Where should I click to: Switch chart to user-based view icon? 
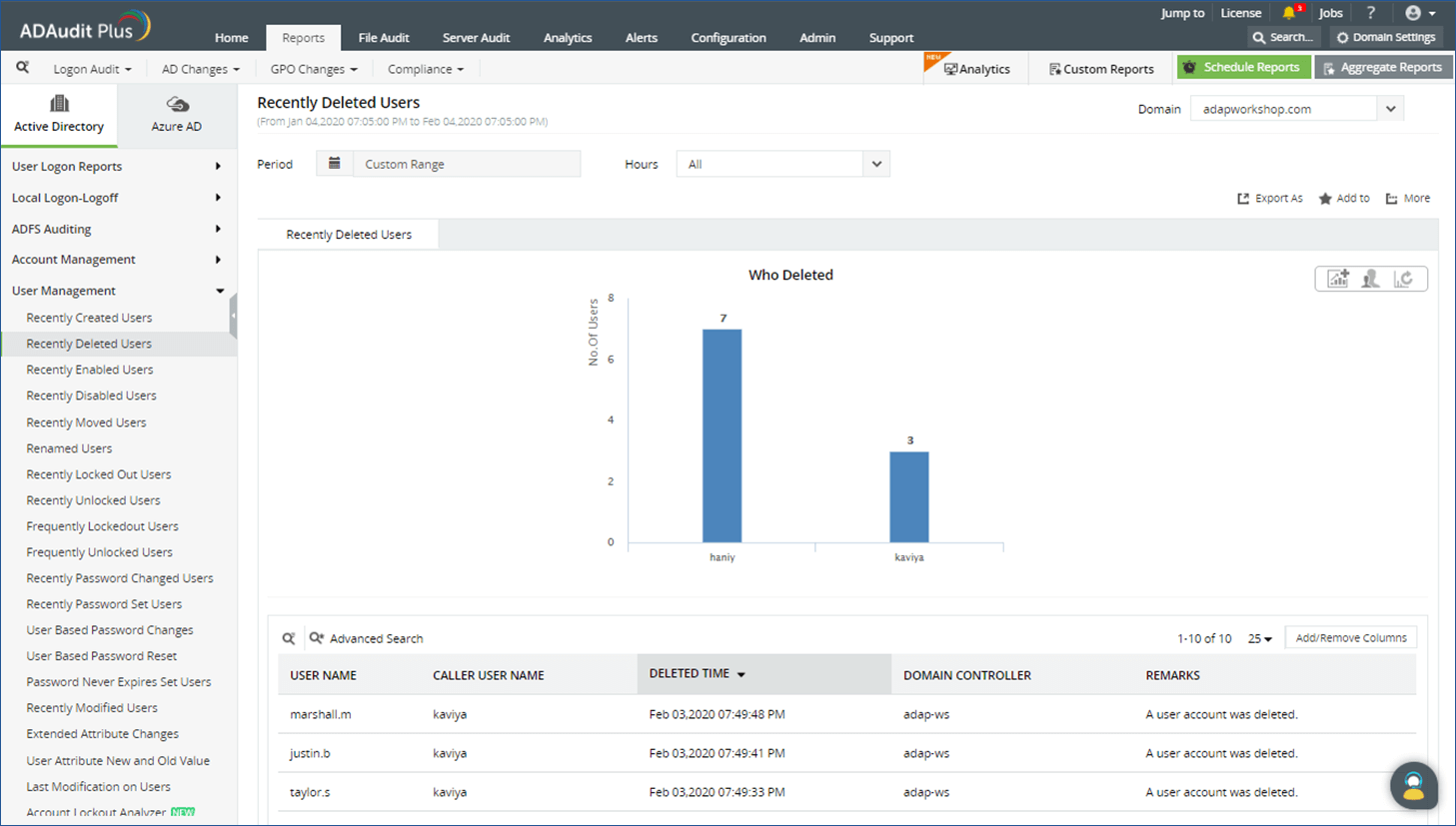pyautogui.click(x=1370, y=278)
